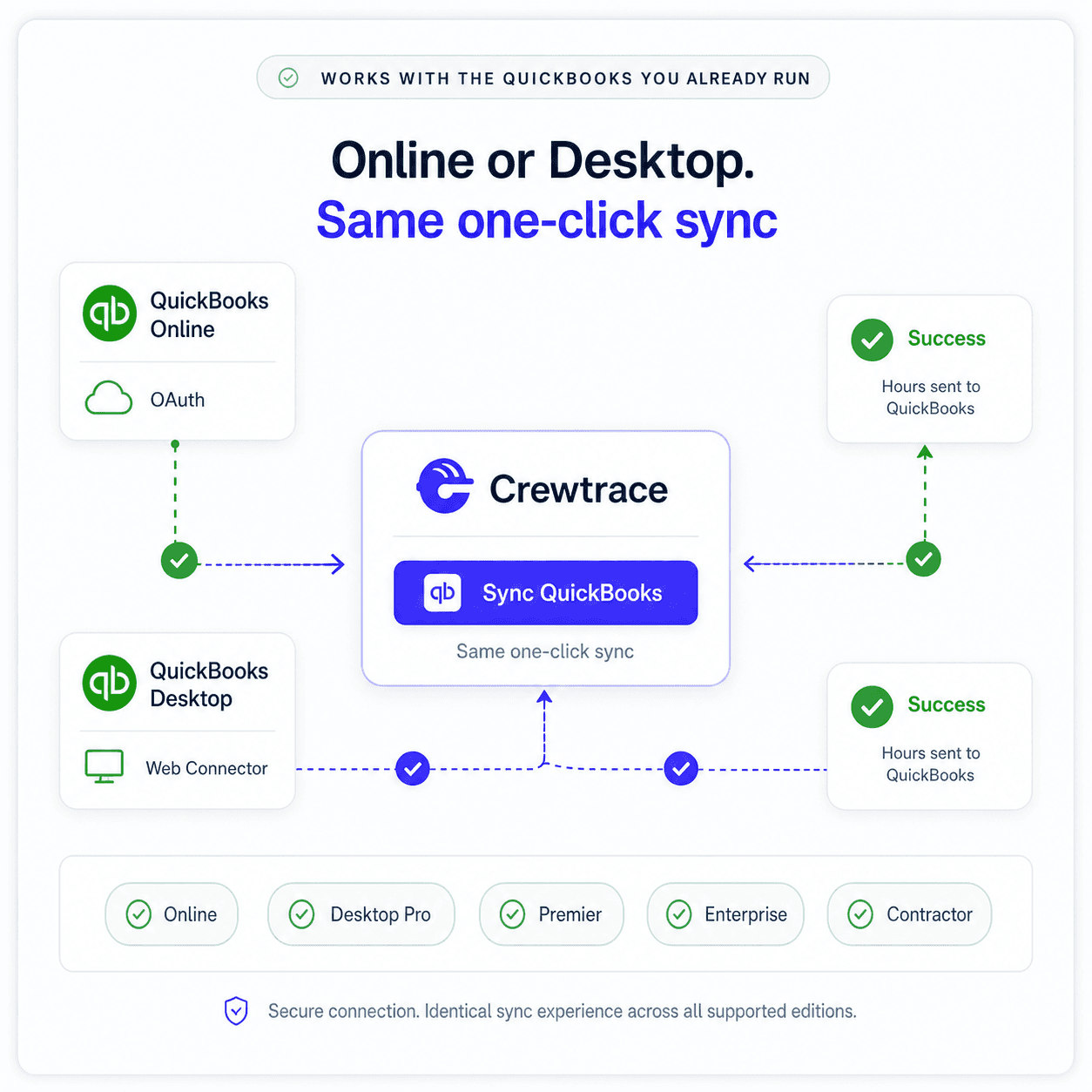The image size is (1092, 1092).
Task: Click the 'Secure connection' footer text
Action: [x=562, y=1011]
